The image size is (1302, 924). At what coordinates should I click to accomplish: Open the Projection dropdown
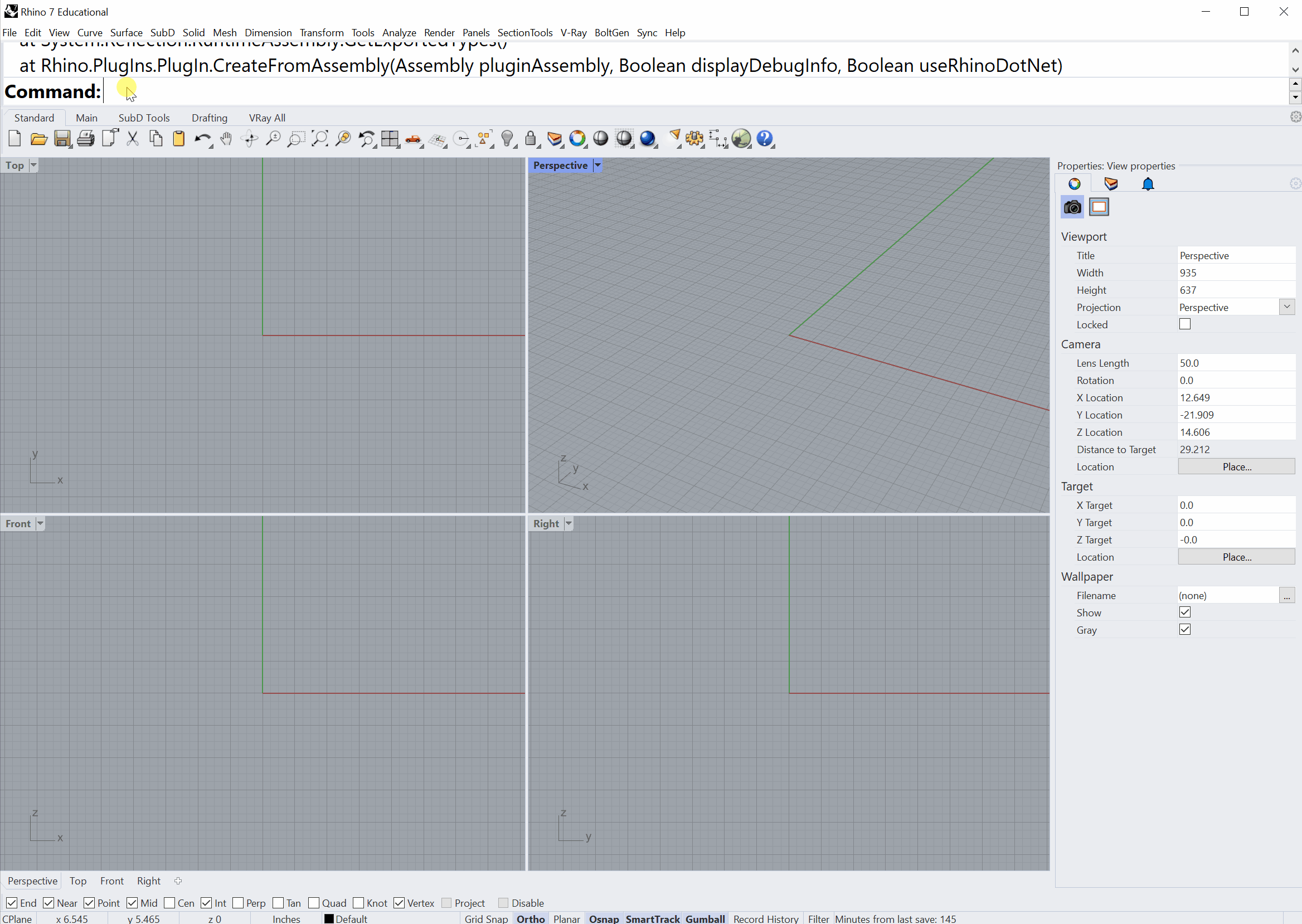[x=1286, y=307]
